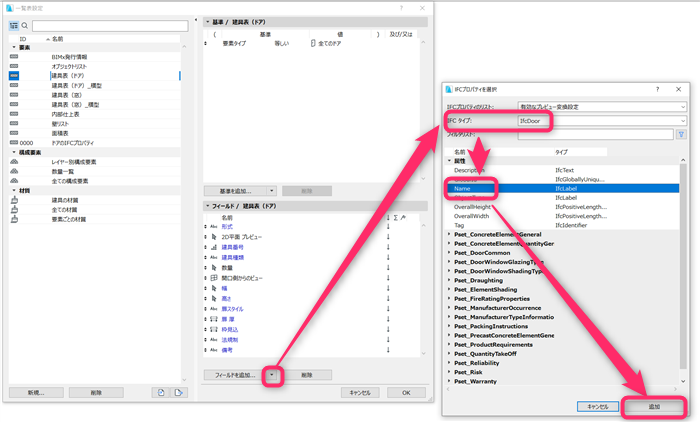Click the 新規... button

(36, 393)
